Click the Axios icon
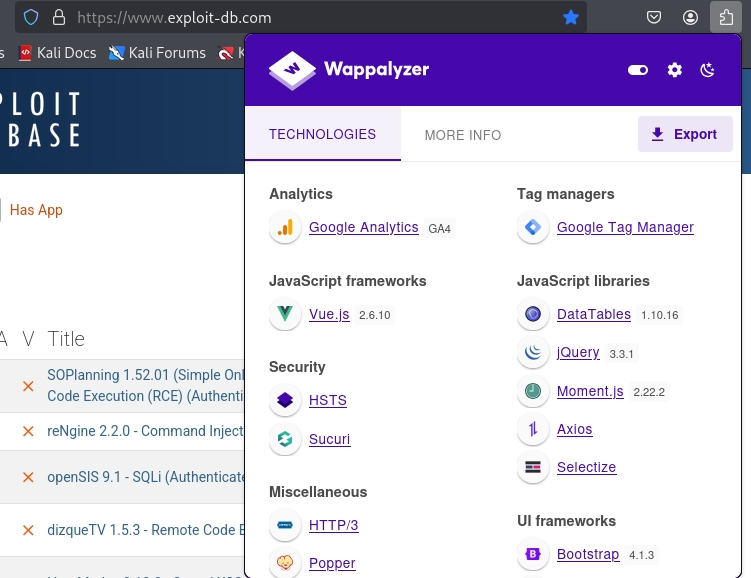Image resolution: width=751 pixels, height=578 pixels. 533,429
